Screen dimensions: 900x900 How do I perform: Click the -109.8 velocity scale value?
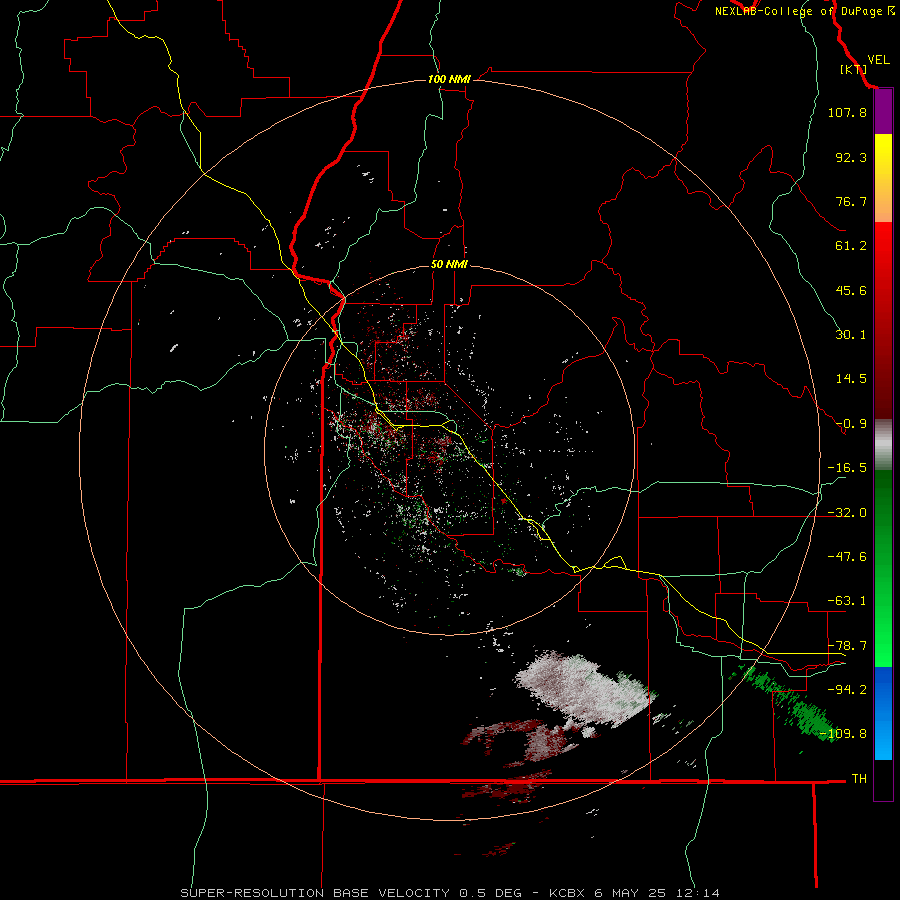click(843, 734)
